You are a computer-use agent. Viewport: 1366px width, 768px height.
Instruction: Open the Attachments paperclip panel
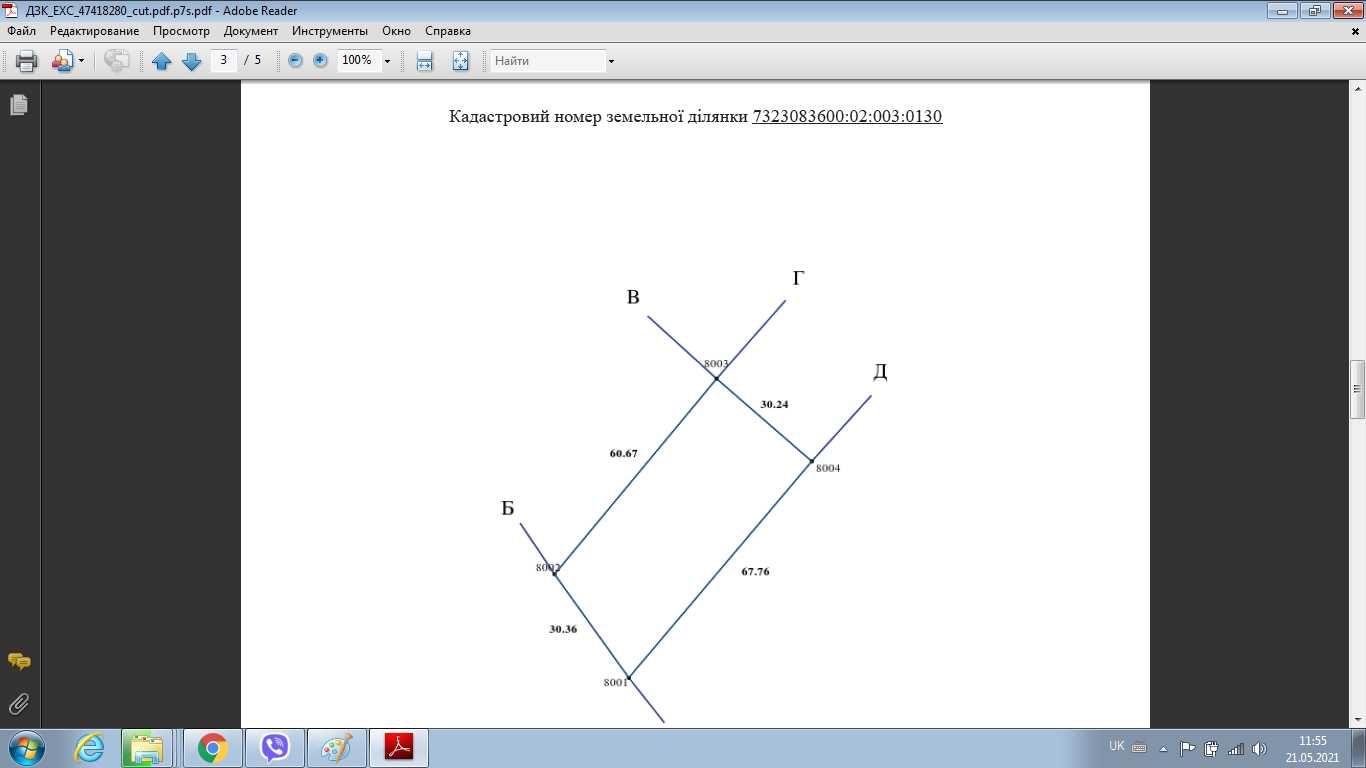(19, 704)
